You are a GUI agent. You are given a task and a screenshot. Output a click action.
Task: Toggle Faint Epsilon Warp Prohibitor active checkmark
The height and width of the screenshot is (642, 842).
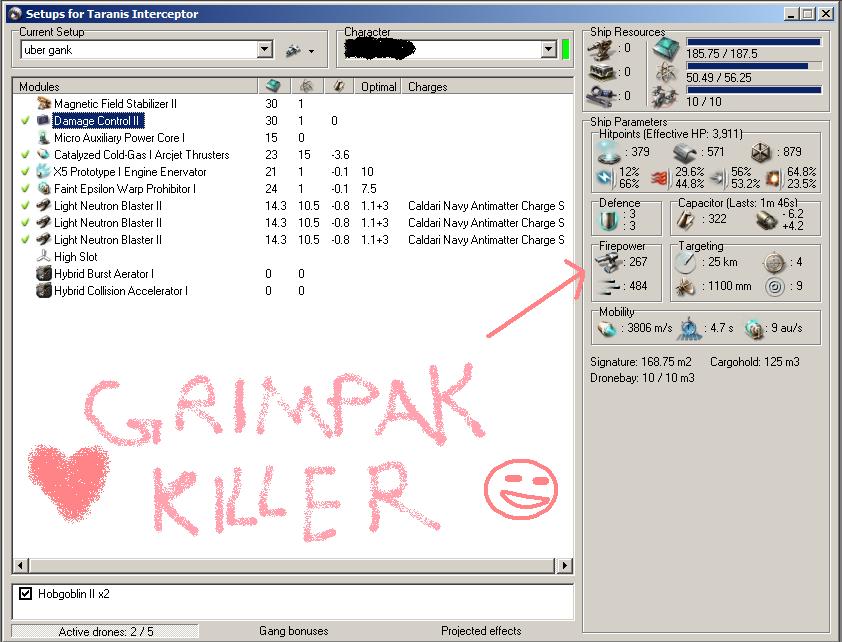point(25,188)
